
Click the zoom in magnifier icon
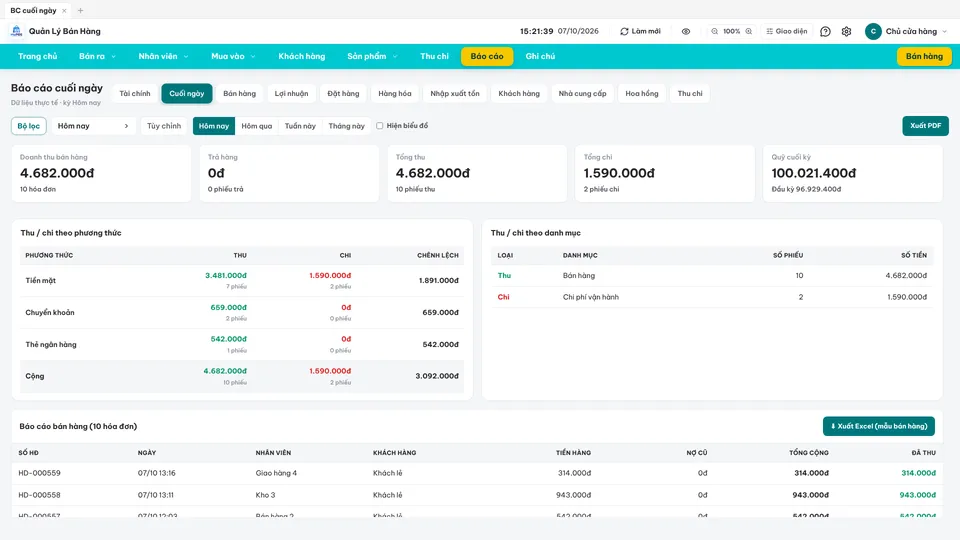748,31
